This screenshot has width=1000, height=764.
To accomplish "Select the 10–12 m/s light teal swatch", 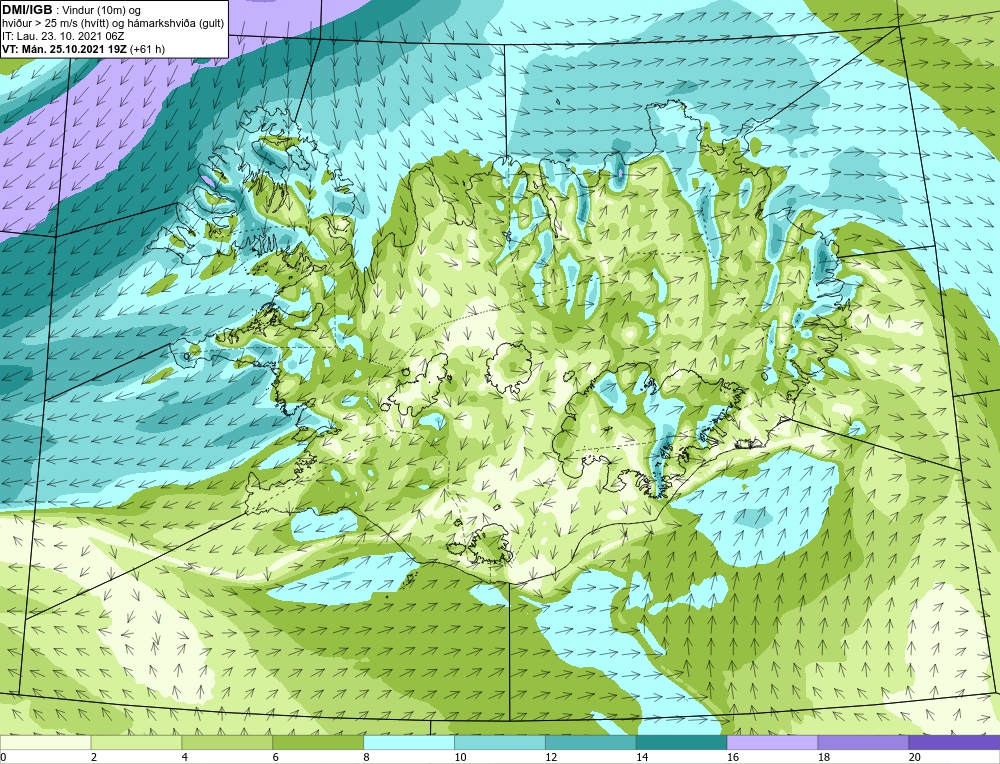I will click(x=499, y=742).
